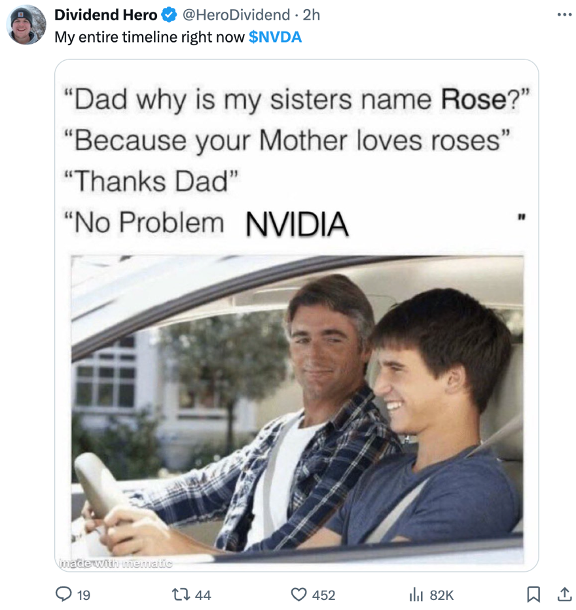Open the three-dot more options menu

(x=564, y=15)
